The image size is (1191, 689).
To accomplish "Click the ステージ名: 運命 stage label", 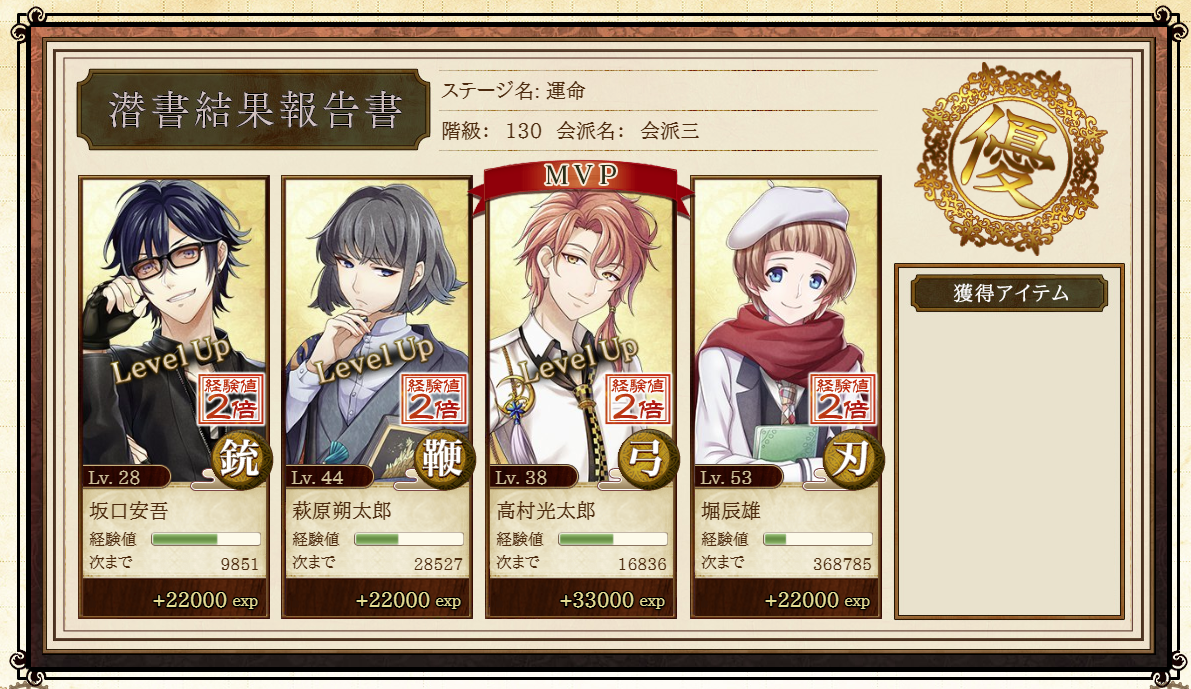I will coord(513,91).
